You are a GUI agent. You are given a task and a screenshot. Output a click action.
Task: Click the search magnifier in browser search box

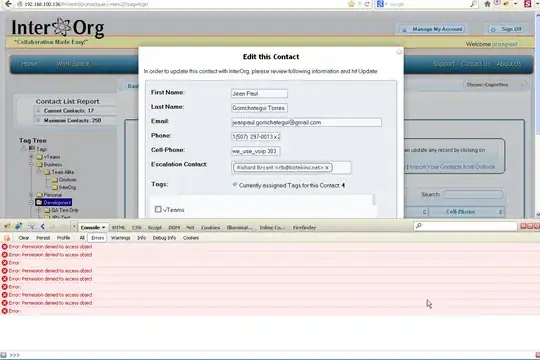click(474, 4)
